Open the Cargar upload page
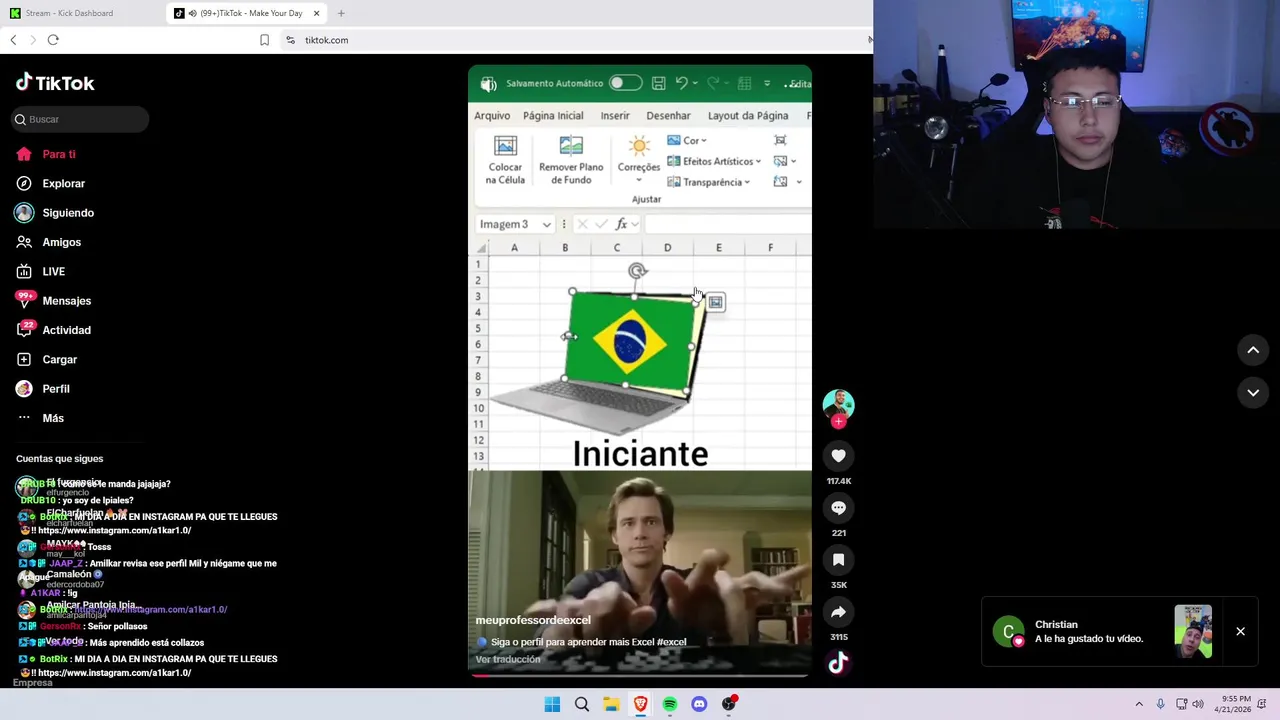 59,359
